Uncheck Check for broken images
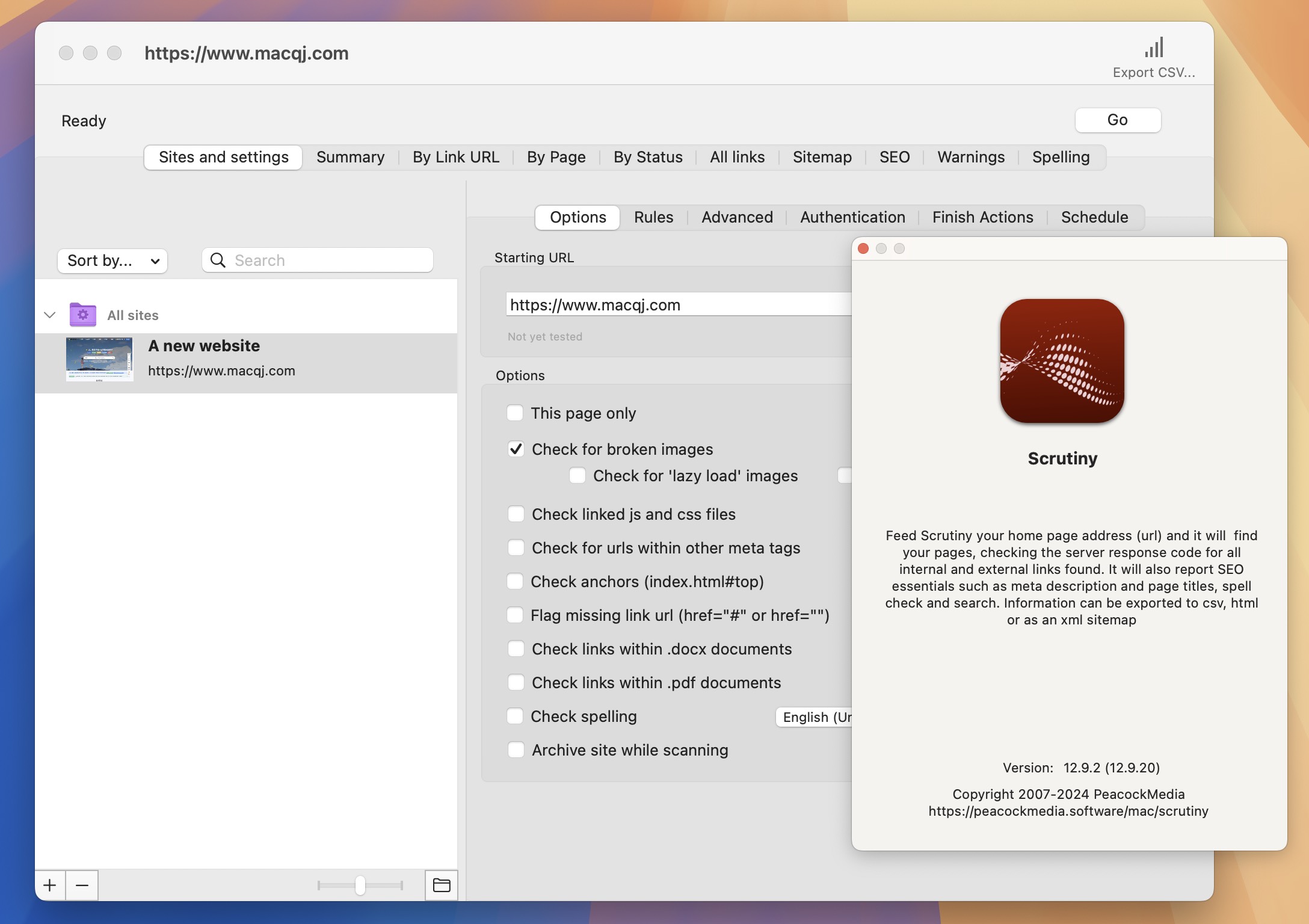1309x924 pixels. point(516,449)
